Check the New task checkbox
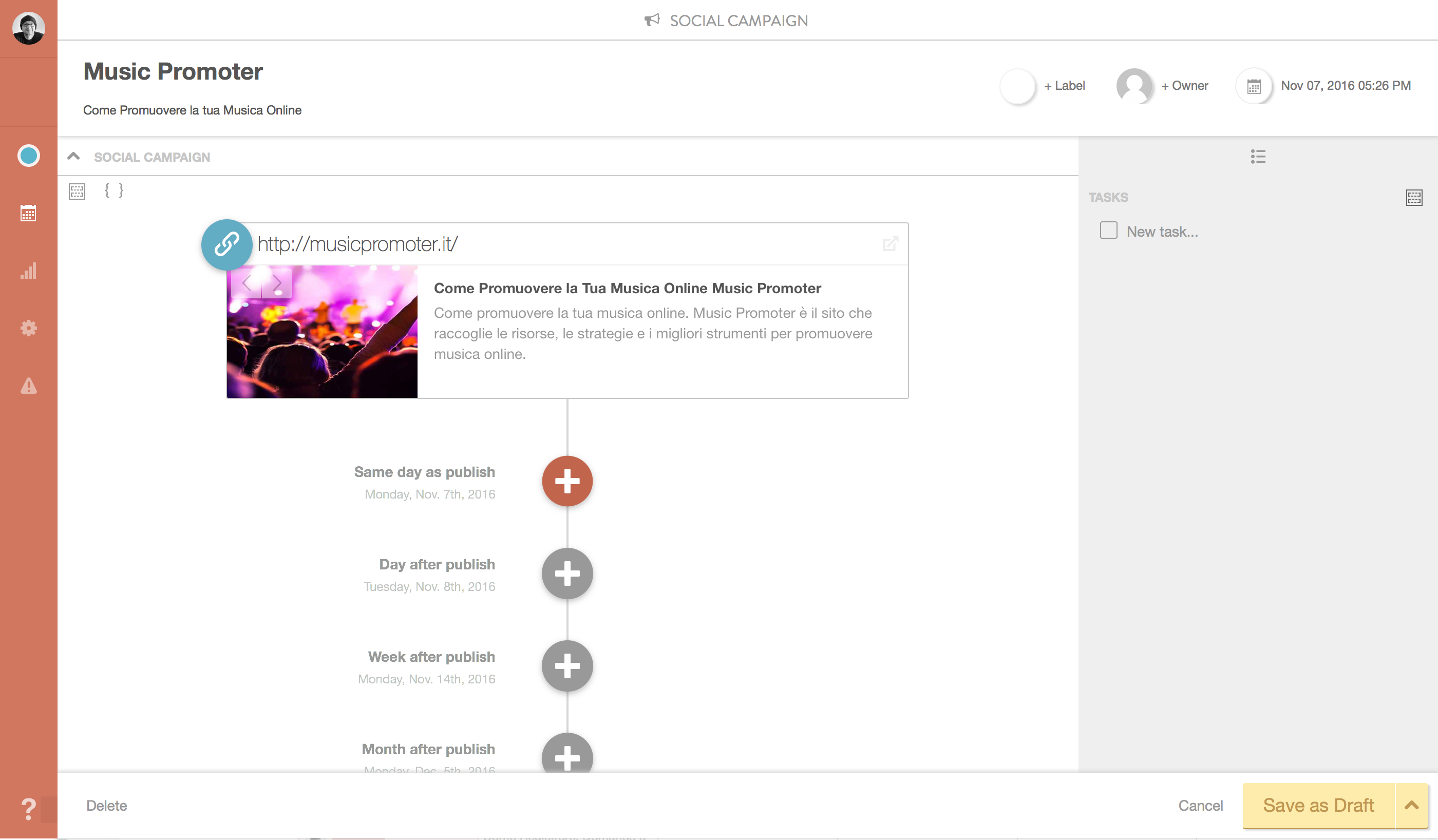The image size is (1438, 840). 1108,230
